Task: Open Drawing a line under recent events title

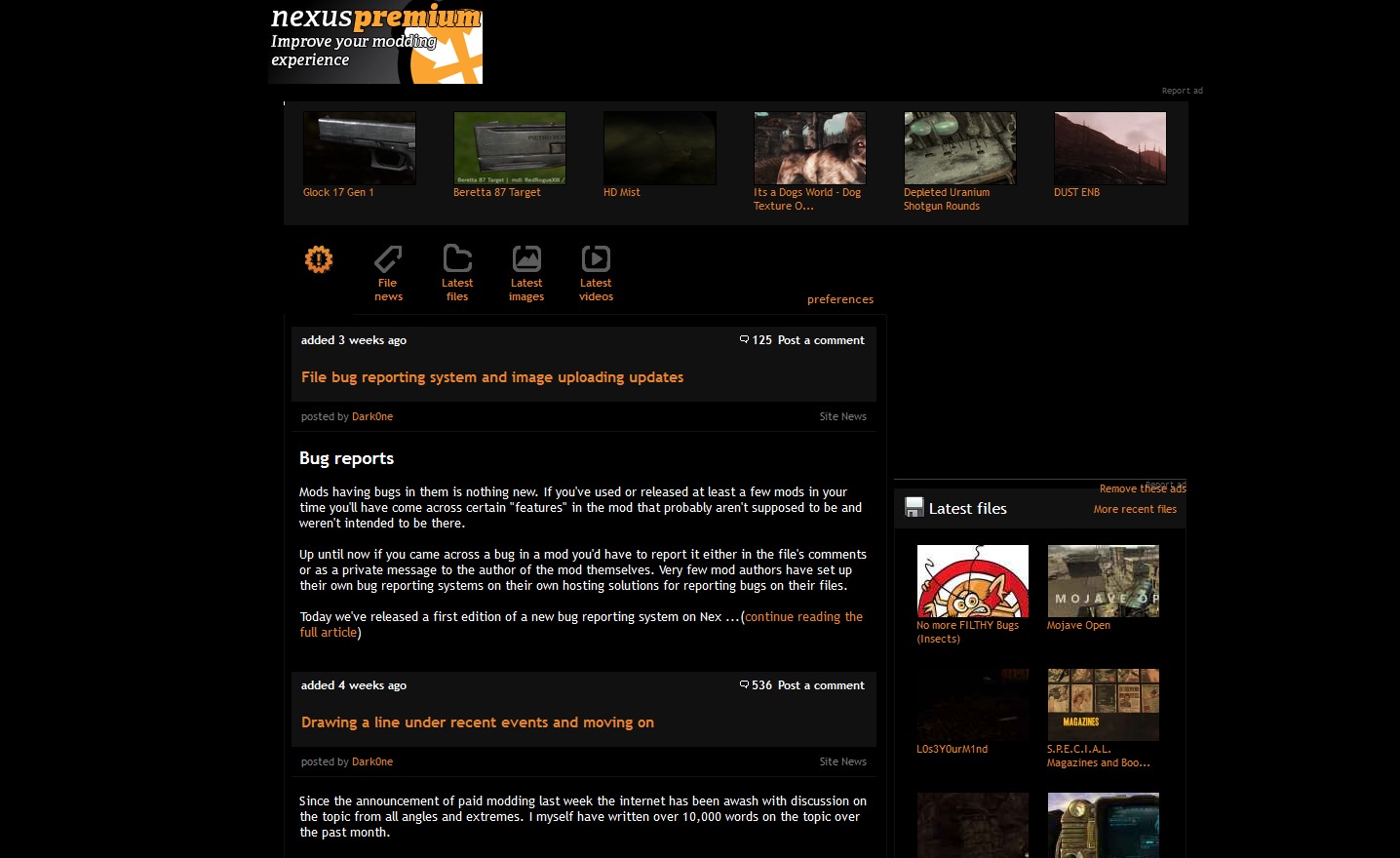Action: (x=478, y=722)
